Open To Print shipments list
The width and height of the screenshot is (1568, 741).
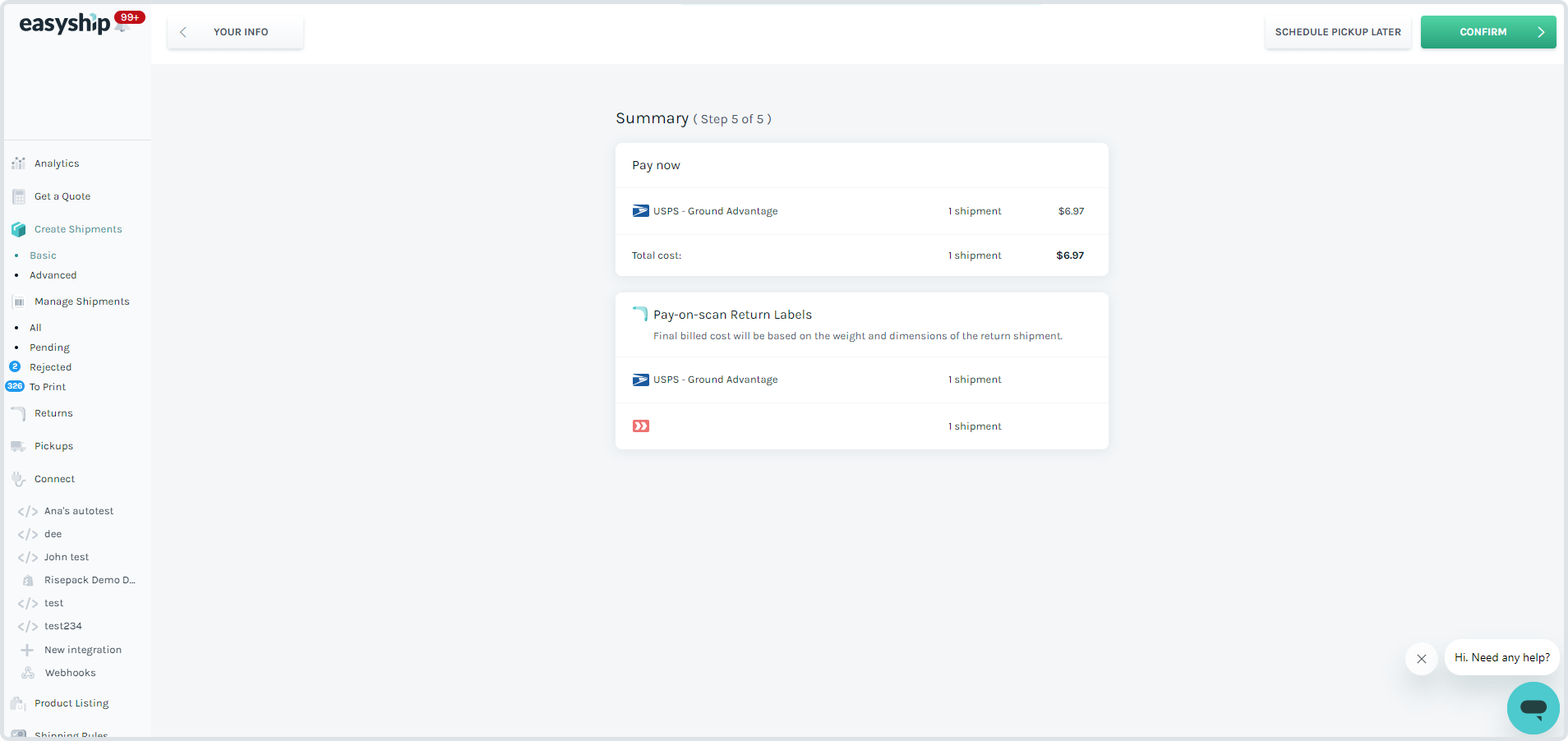(x=48, y=387)
